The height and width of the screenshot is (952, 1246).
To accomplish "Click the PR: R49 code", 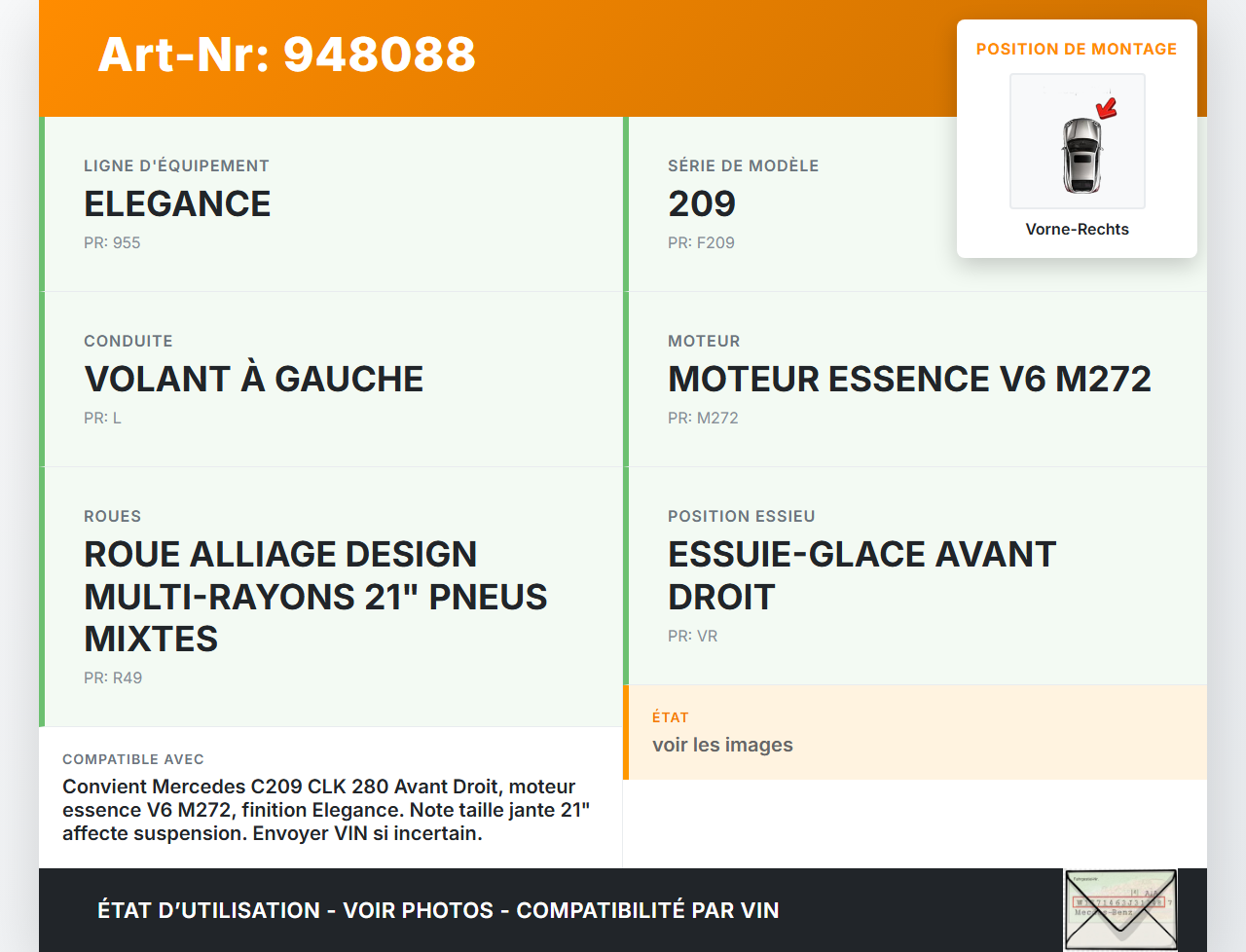I will point(113,677).
